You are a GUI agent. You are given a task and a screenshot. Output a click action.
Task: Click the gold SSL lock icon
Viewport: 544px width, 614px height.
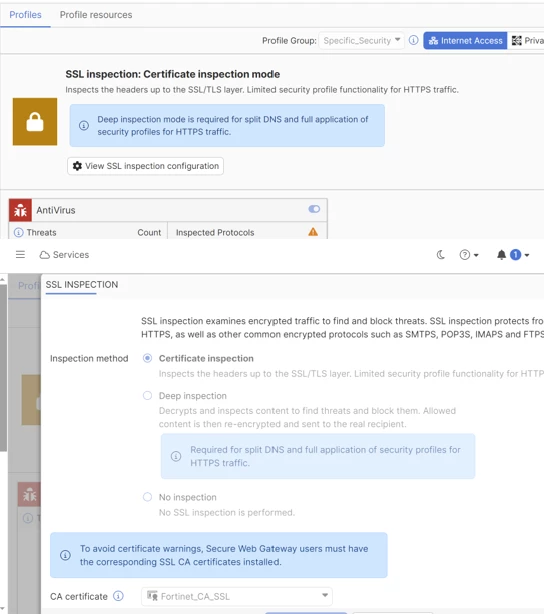pyautogui.click(x=35, y=122)
